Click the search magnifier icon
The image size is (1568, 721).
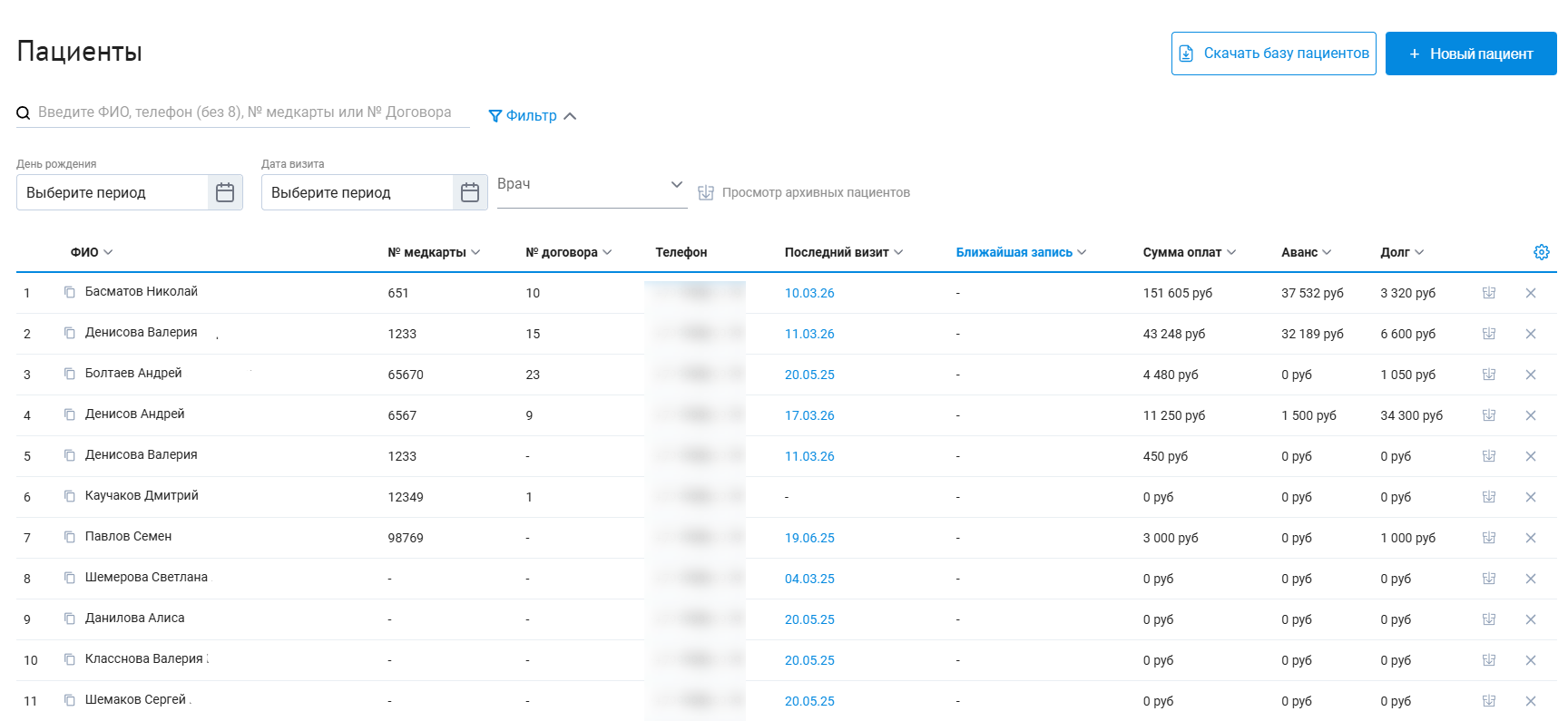pyautogui.click(x=24, y=113)
